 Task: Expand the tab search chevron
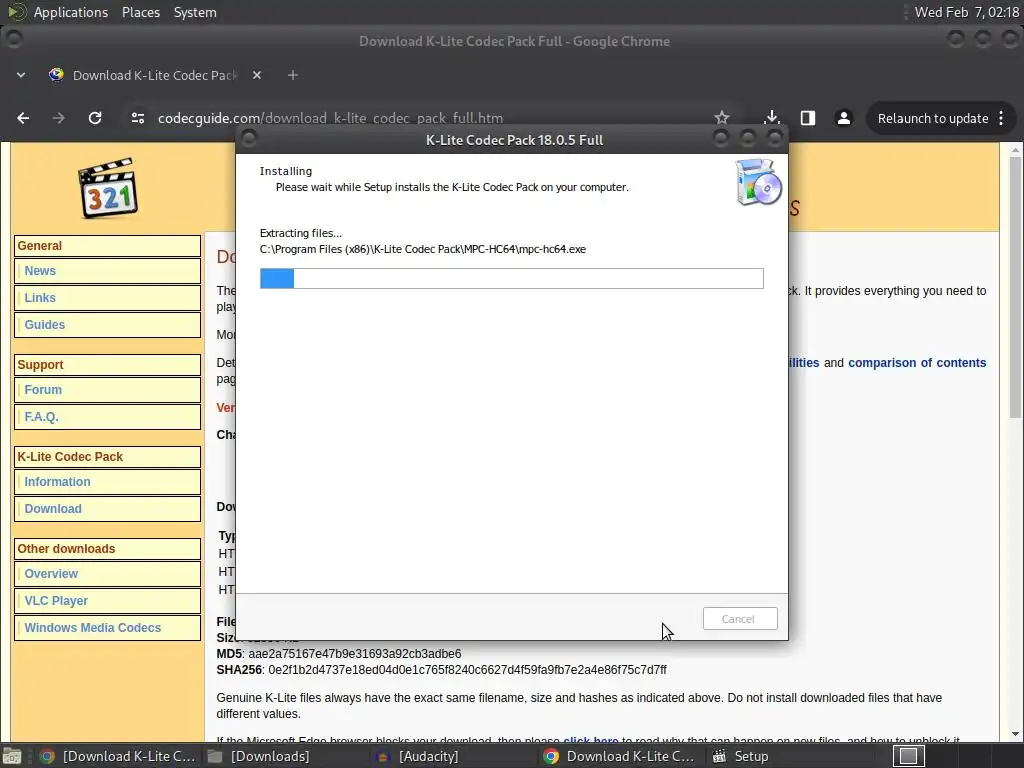(21, 75)
